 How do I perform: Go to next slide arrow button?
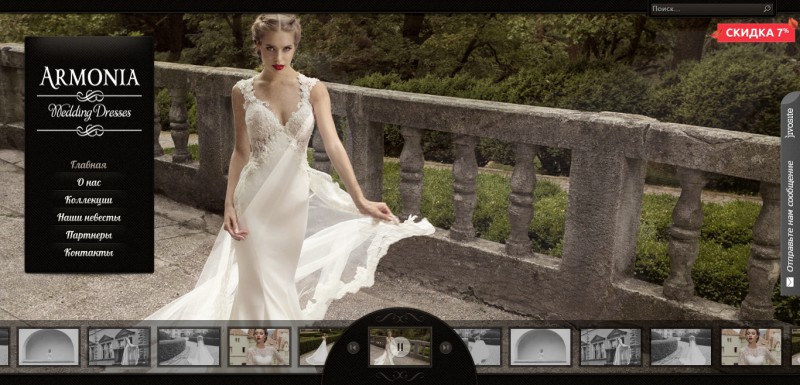tap(445, 347)
